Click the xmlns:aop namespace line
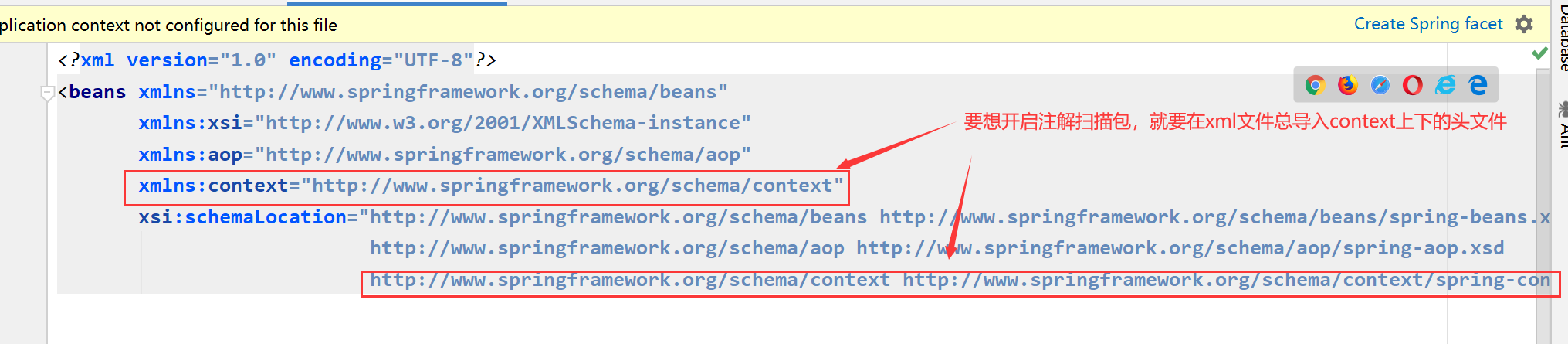This screenshot has height=344, width=1568. coord(445,155)
